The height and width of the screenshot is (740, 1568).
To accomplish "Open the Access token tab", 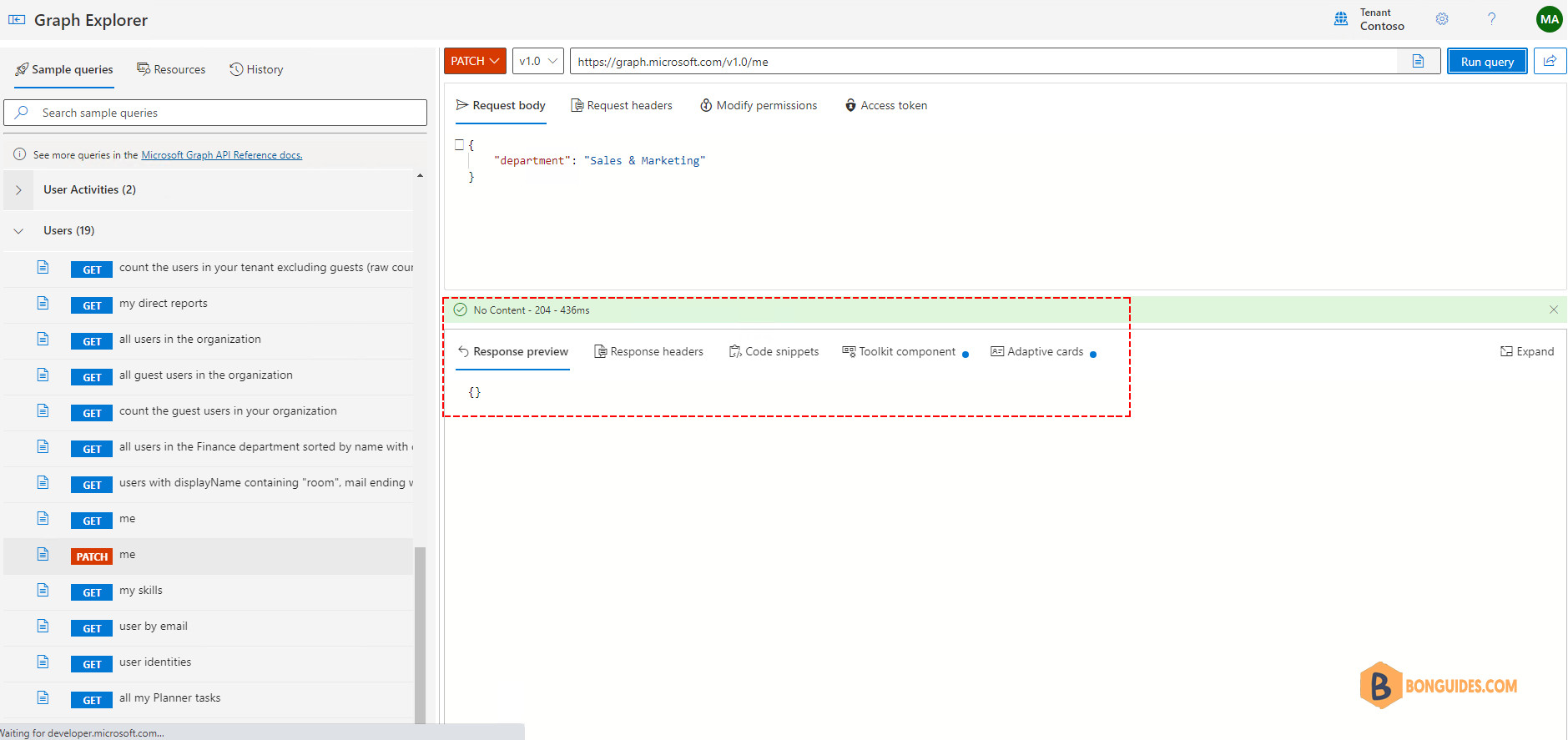I will pos(886,105).
